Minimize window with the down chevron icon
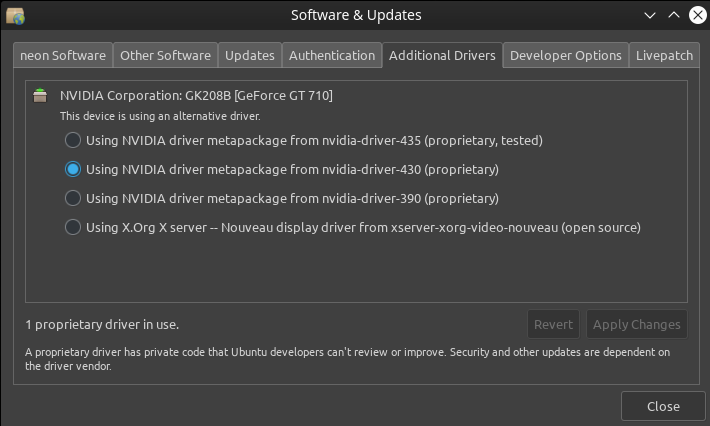This screenshot has height=426, width=710. pos(650,15)
